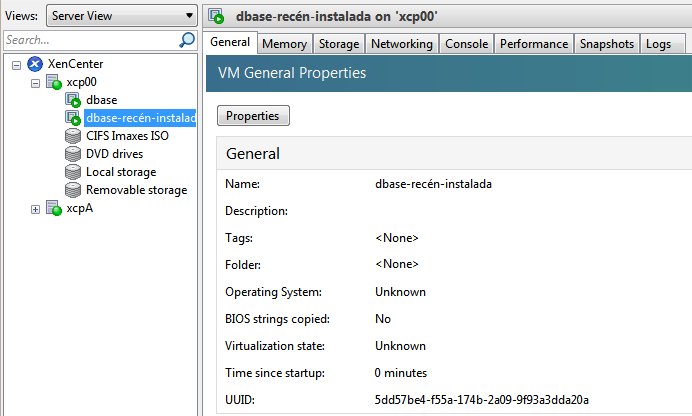This screenshot has width=692, height=416.
Task: Click the Tags: field label
Action: (239, 238)
